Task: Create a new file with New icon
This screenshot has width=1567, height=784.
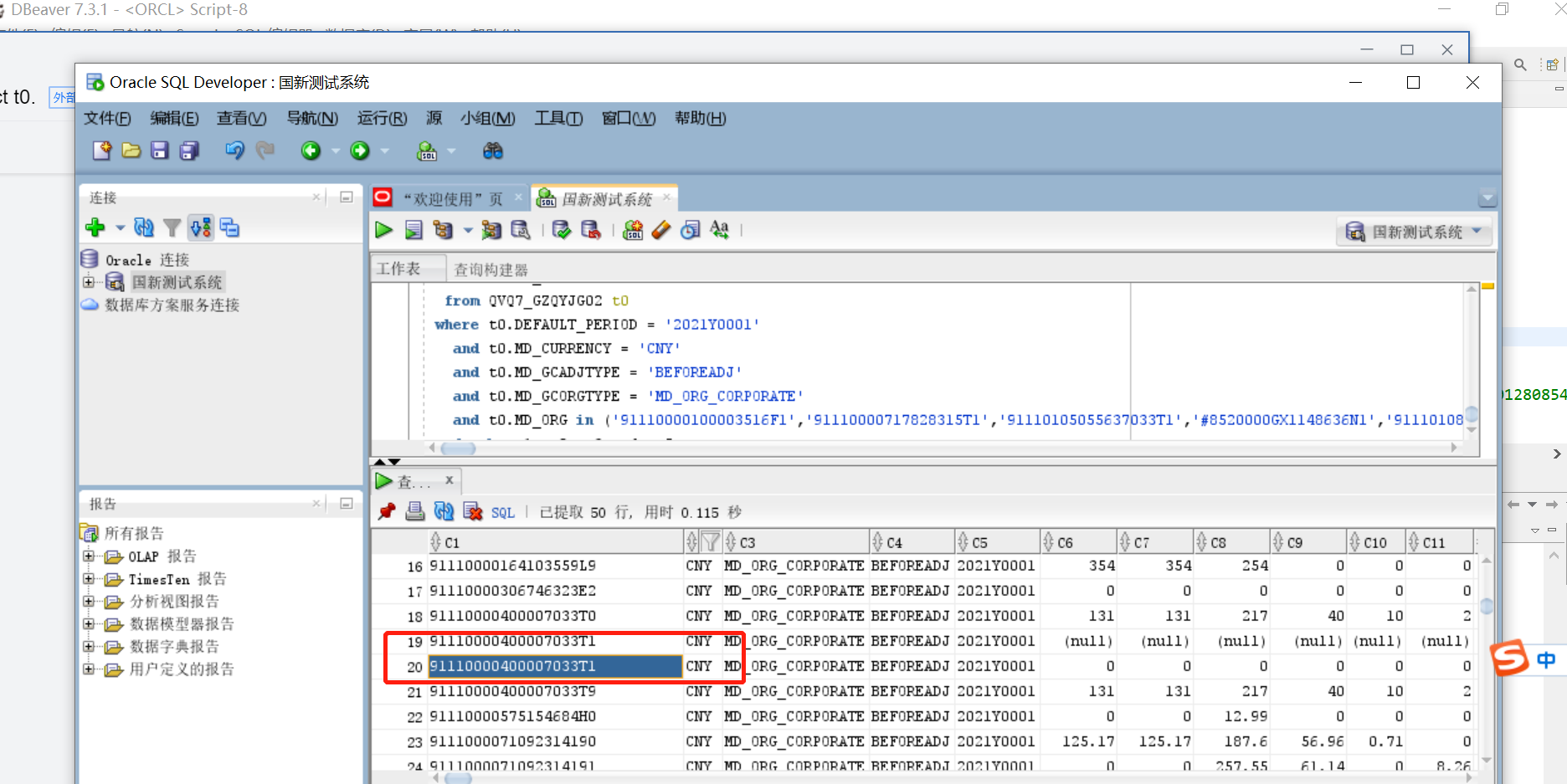Action: pos(102,151)
